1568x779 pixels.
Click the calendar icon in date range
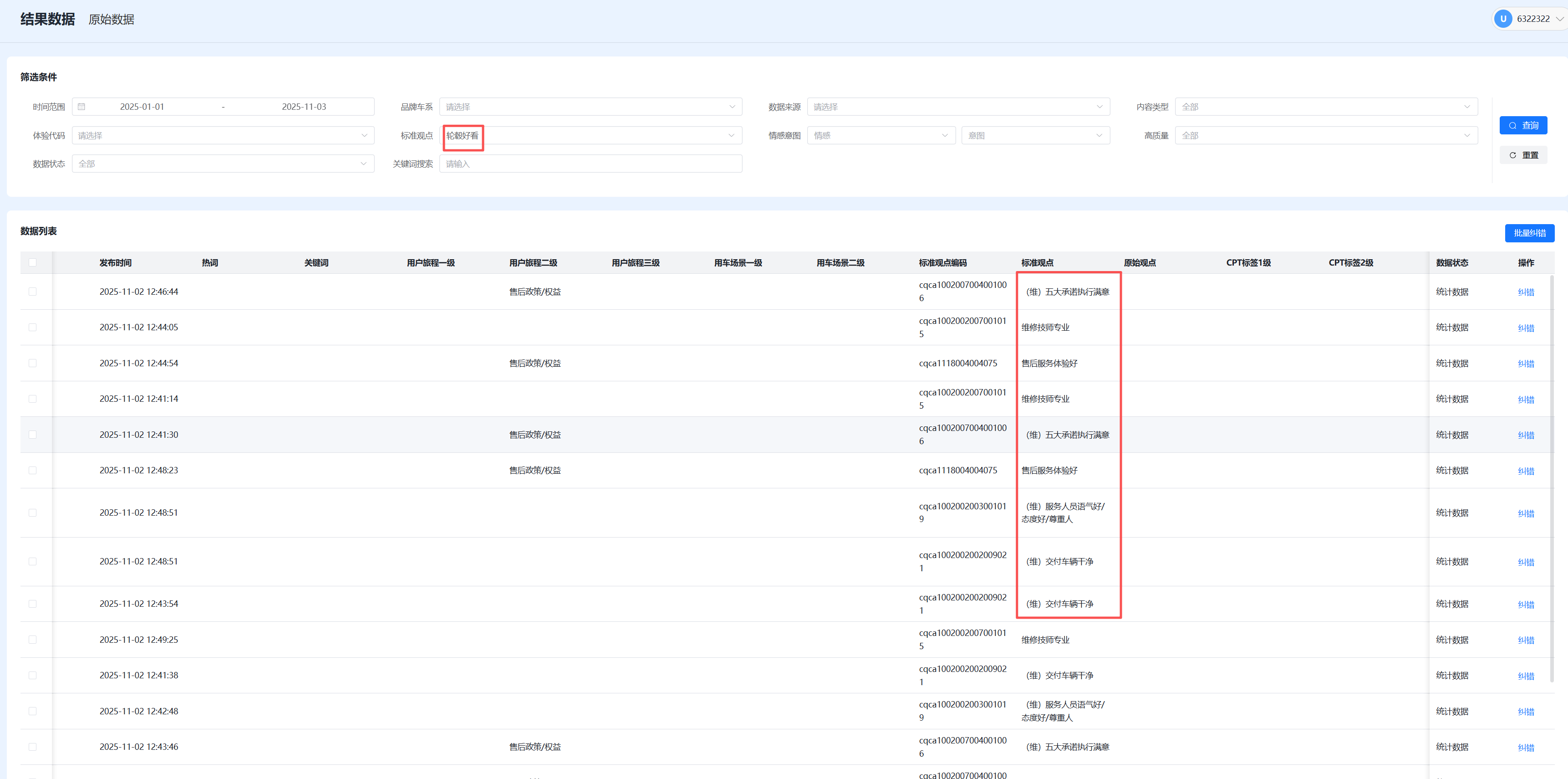coord(81,107)
